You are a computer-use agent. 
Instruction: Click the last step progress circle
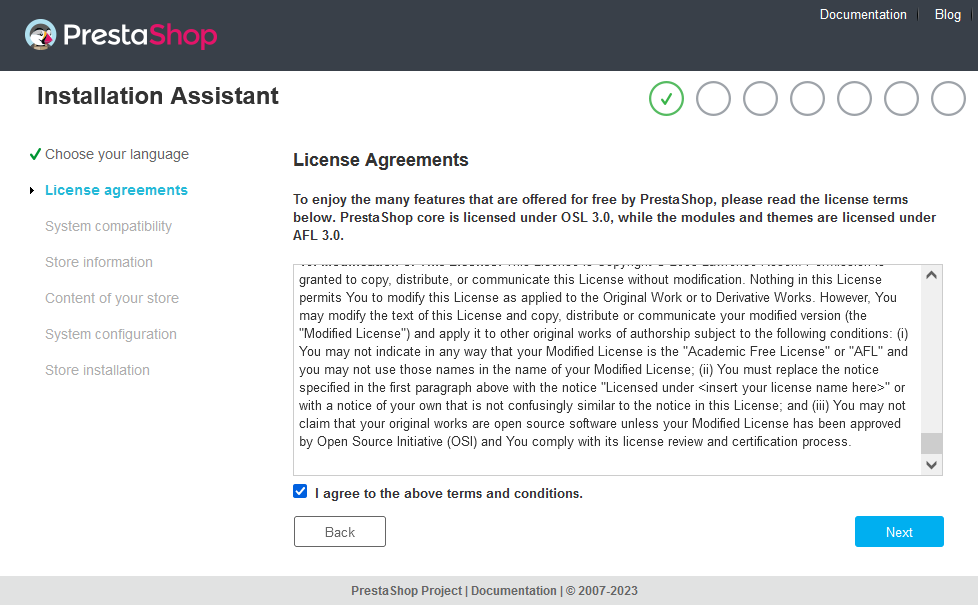point(948,98)
